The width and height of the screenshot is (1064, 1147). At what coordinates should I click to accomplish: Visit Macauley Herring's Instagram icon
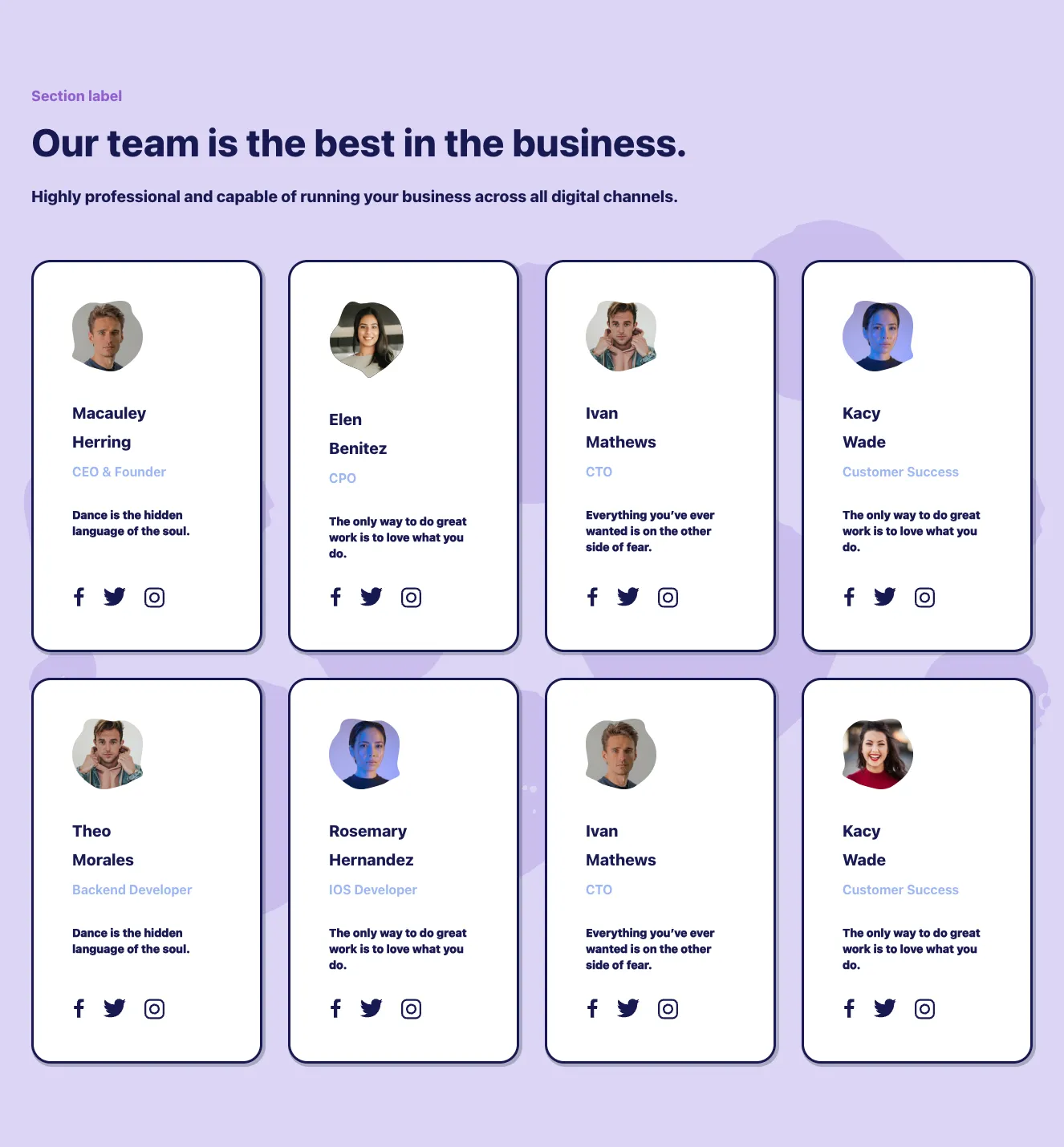point(154,598)
